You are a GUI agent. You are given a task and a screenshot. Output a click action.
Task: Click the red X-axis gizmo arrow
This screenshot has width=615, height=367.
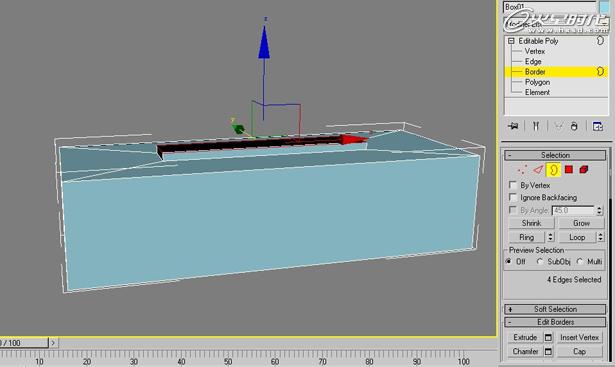coord(354,139)
